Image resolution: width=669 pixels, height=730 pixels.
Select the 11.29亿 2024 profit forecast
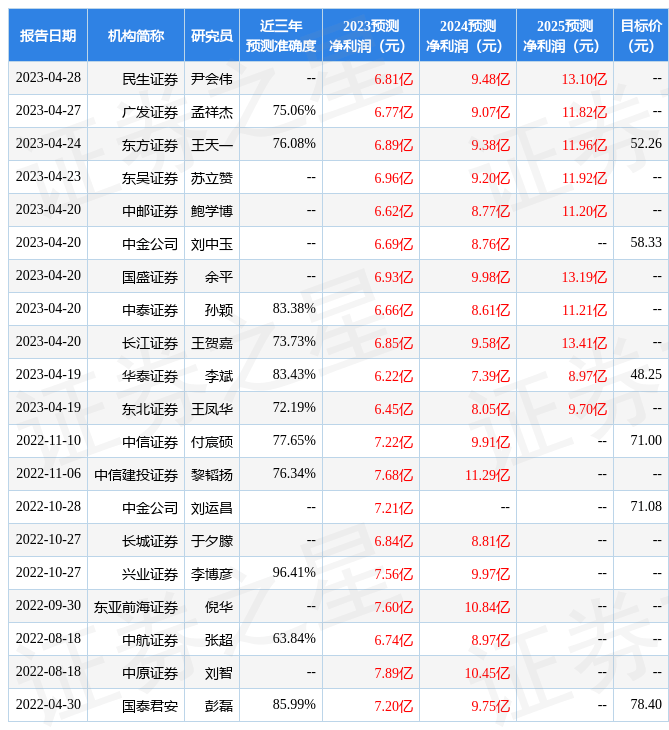487,475
